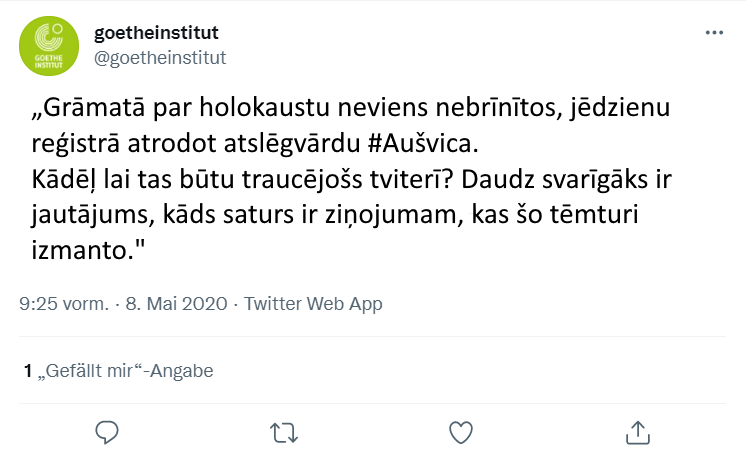Image resolution: width=746 pixels, height=461 pixels.
Task: Open the Twitter Web App source link
Action: [313, 304]
